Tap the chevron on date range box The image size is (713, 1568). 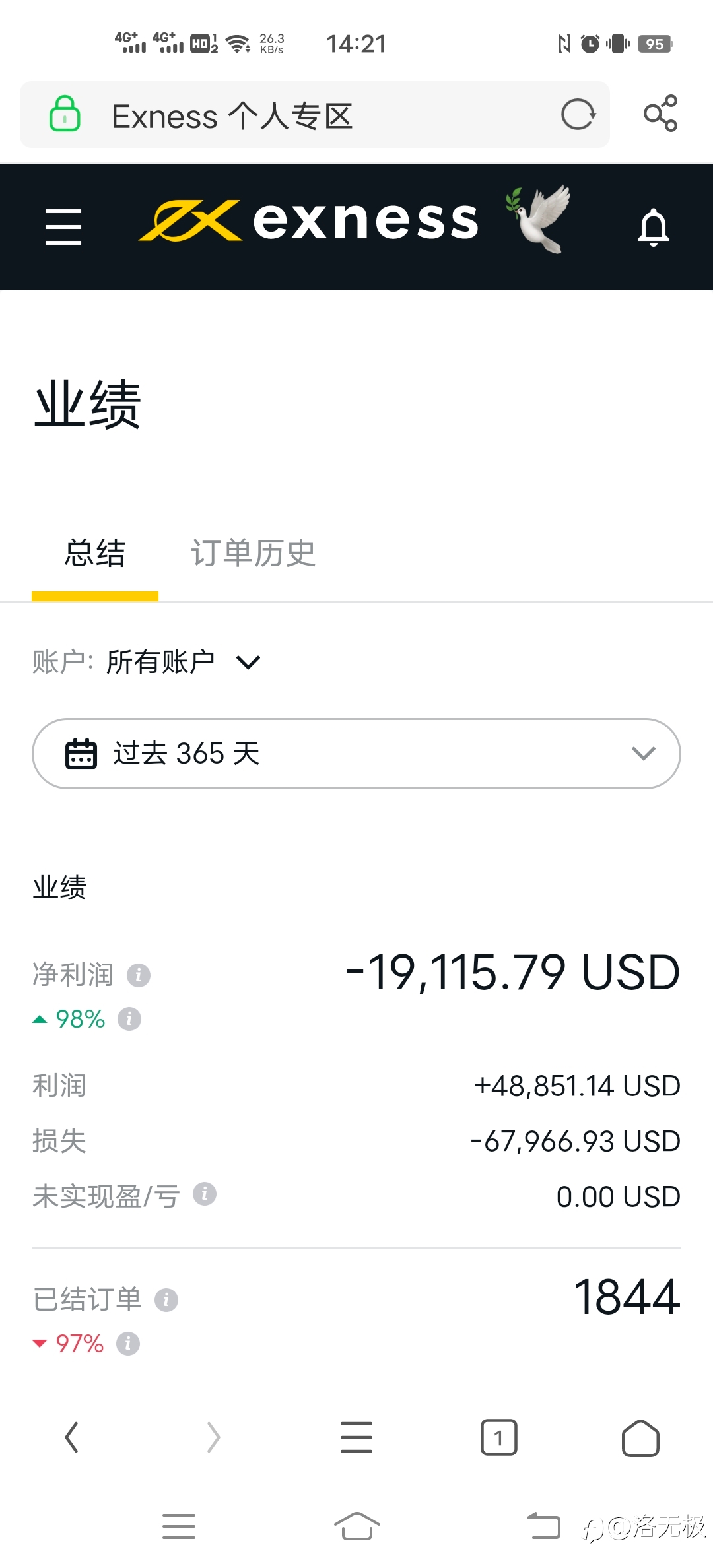coord(643,754)
